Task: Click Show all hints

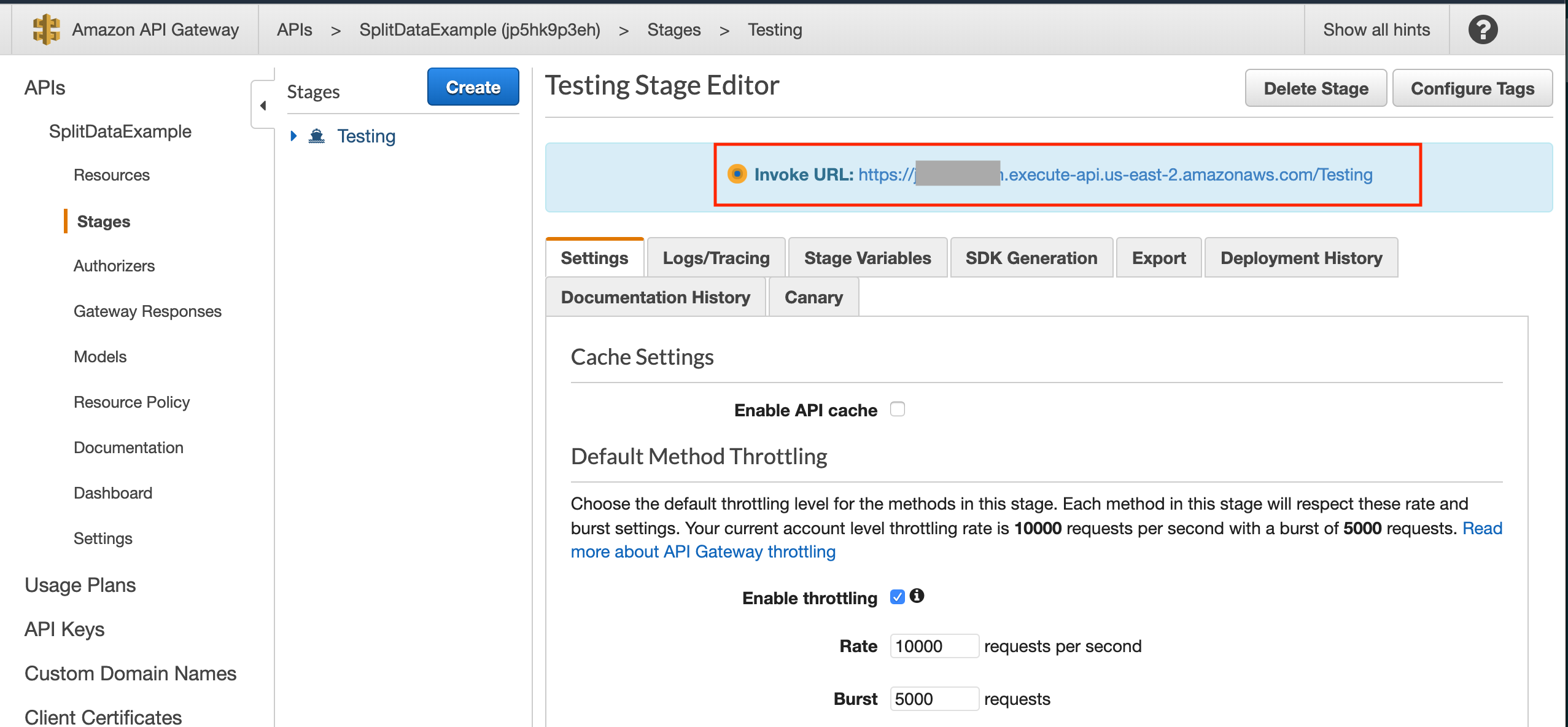Action: [x=1376, y=29]
